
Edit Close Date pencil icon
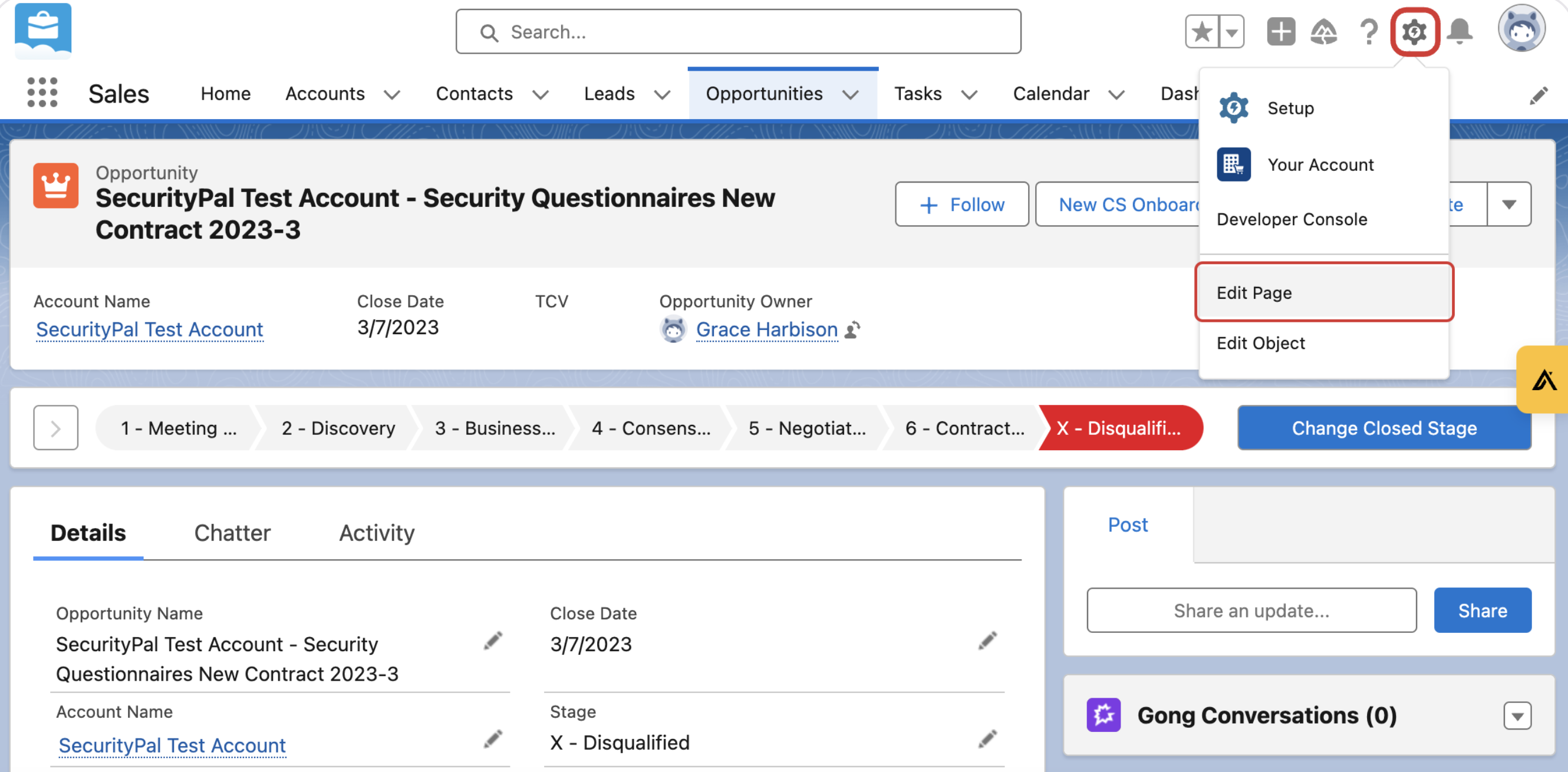[987, 641]
